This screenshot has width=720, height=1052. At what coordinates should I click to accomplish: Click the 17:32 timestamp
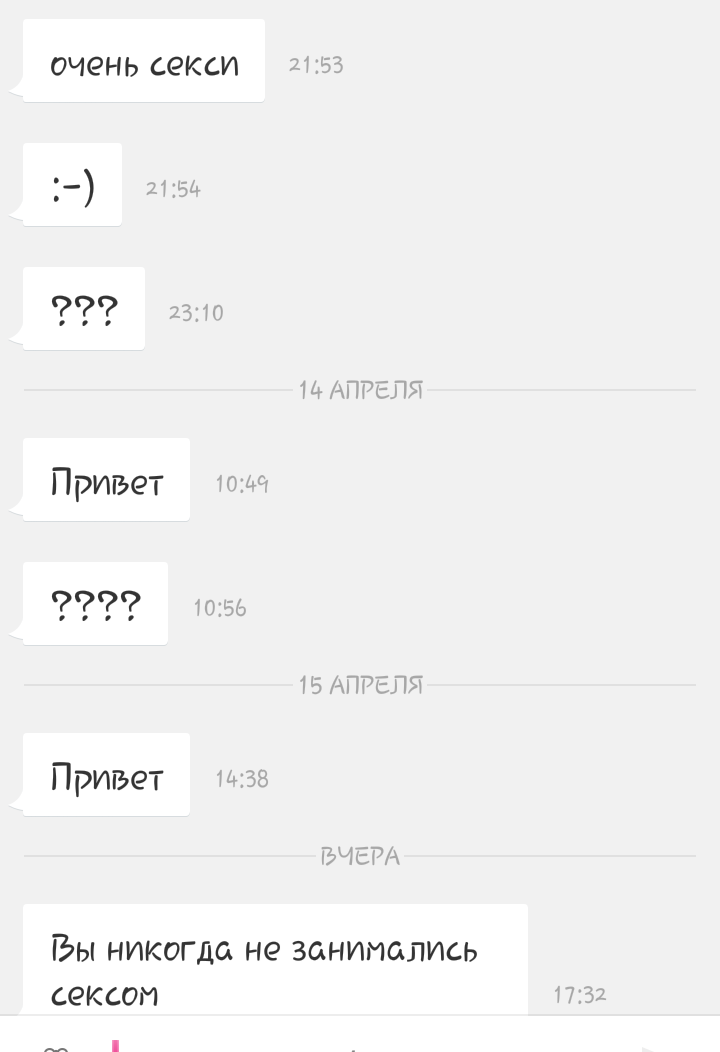(x=580, y=995)
